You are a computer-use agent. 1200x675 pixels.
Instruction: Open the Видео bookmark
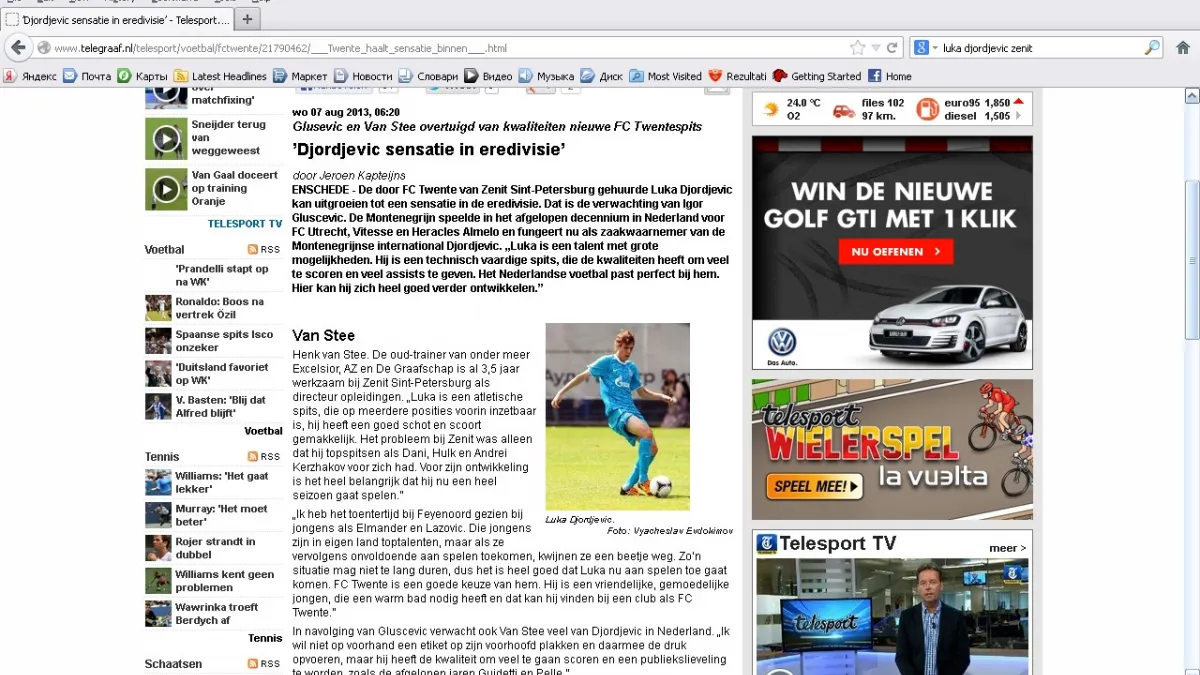tap(489, 76)
